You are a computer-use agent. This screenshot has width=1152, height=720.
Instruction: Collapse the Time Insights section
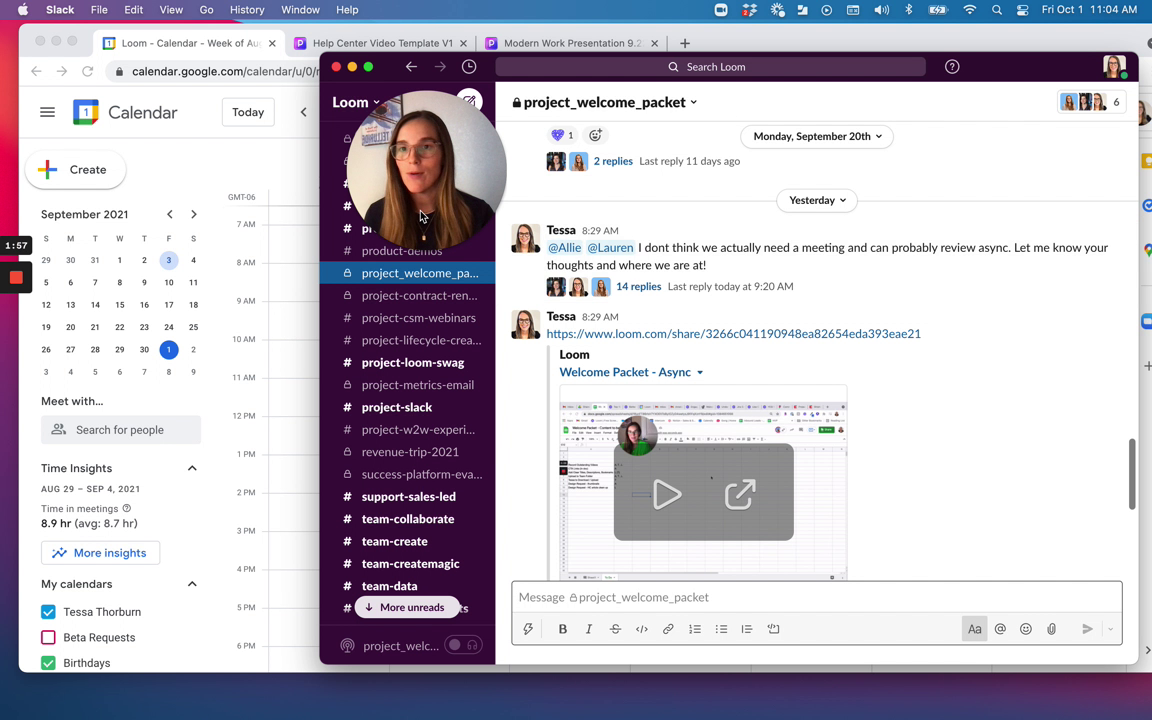pos(192,467)
